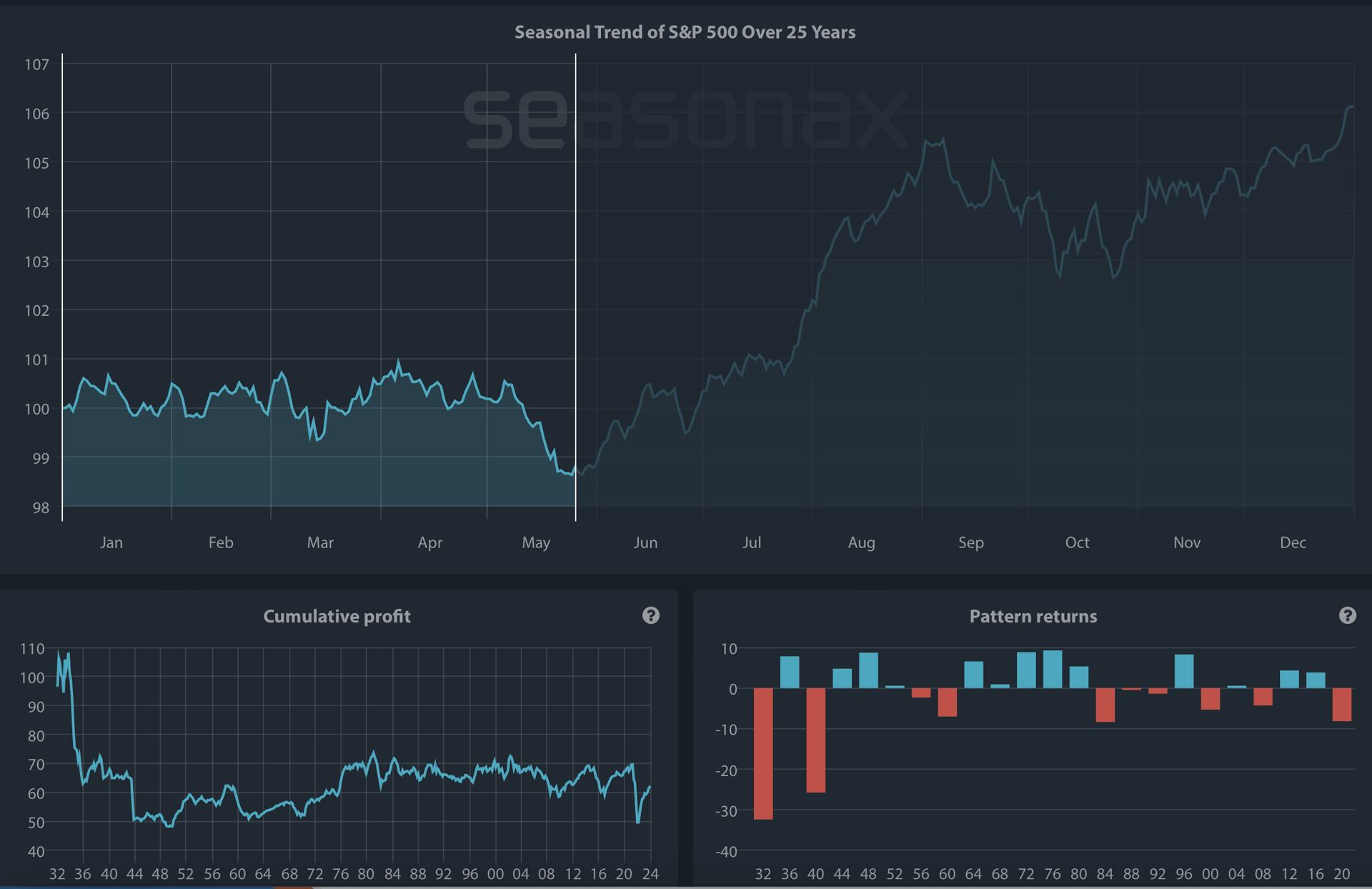Image resolution: width=1372 pixels, height=889 pixels.
Task: Click the 32 year label under Pattern returns
Action: [763, 874]
